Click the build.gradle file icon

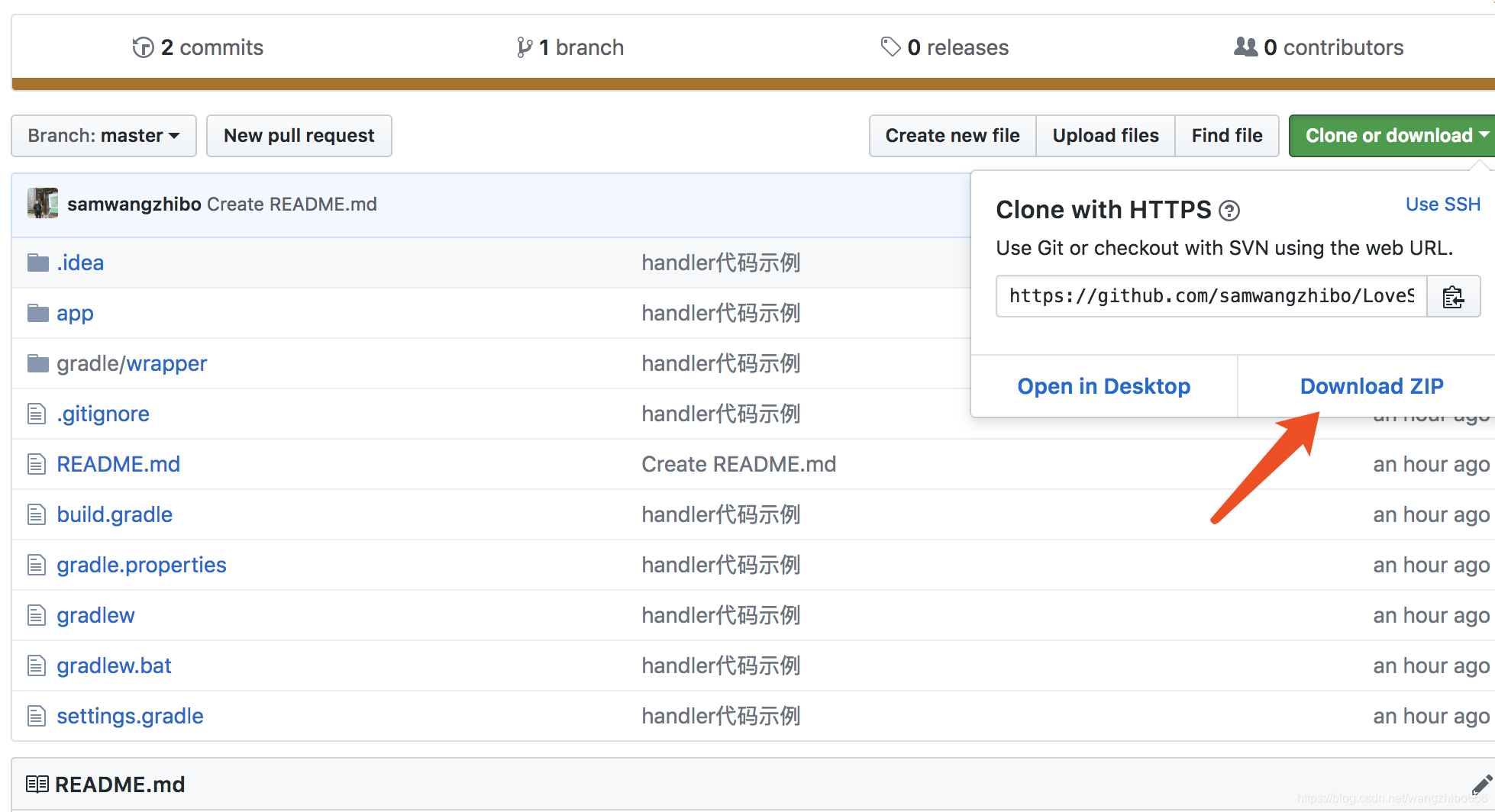coord(37,514)
